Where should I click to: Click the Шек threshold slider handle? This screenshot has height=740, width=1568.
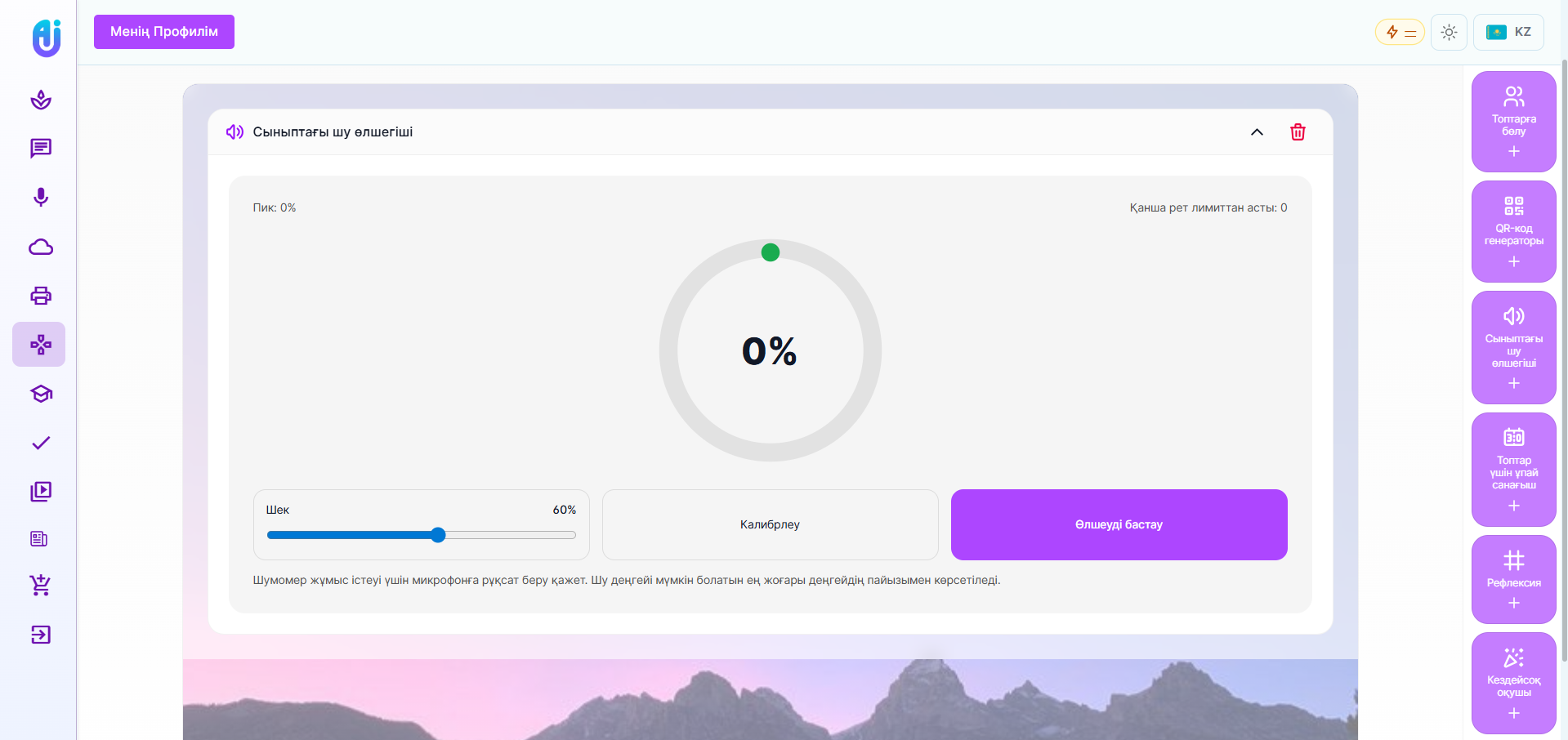pyautogui.click(x=438, y=535)
